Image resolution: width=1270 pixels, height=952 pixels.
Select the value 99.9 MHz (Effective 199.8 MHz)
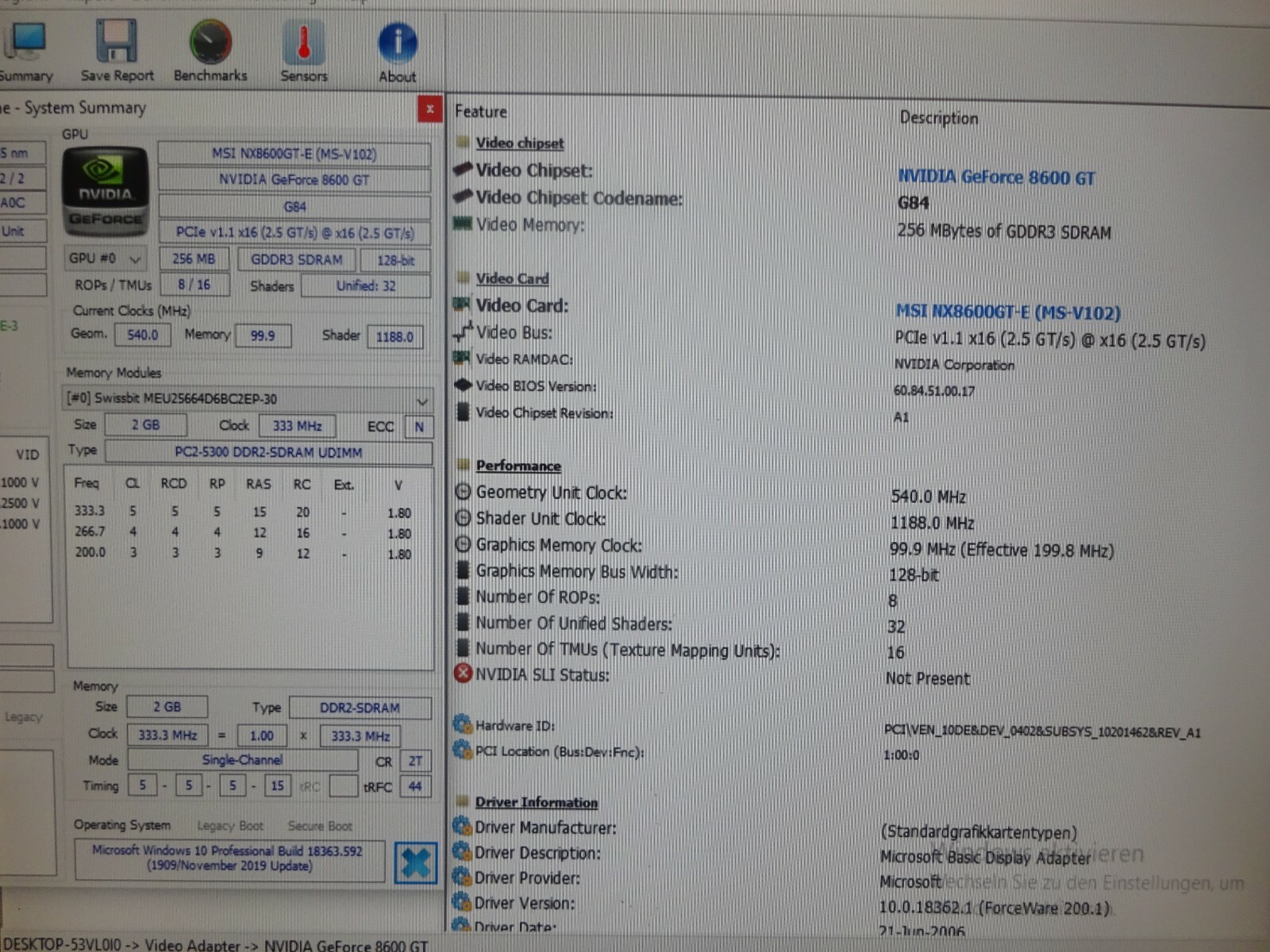(x=1002, y=550)
